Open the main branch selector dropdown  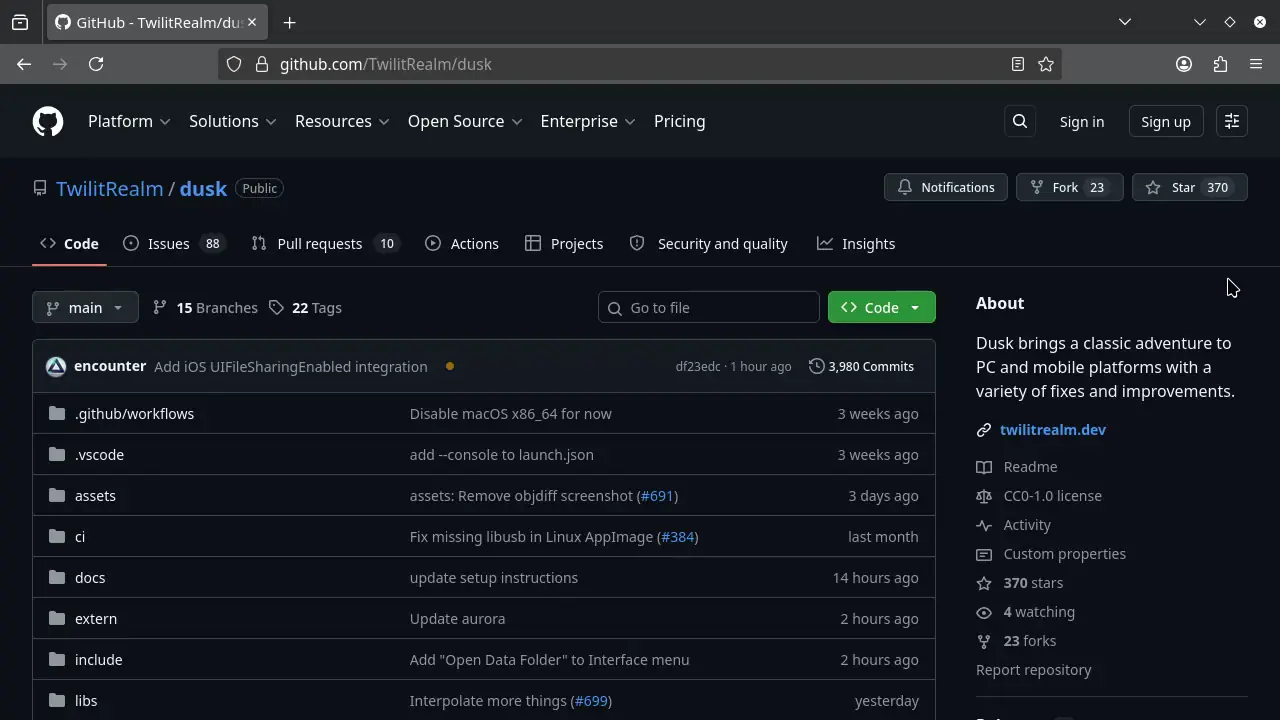point(85,307)
